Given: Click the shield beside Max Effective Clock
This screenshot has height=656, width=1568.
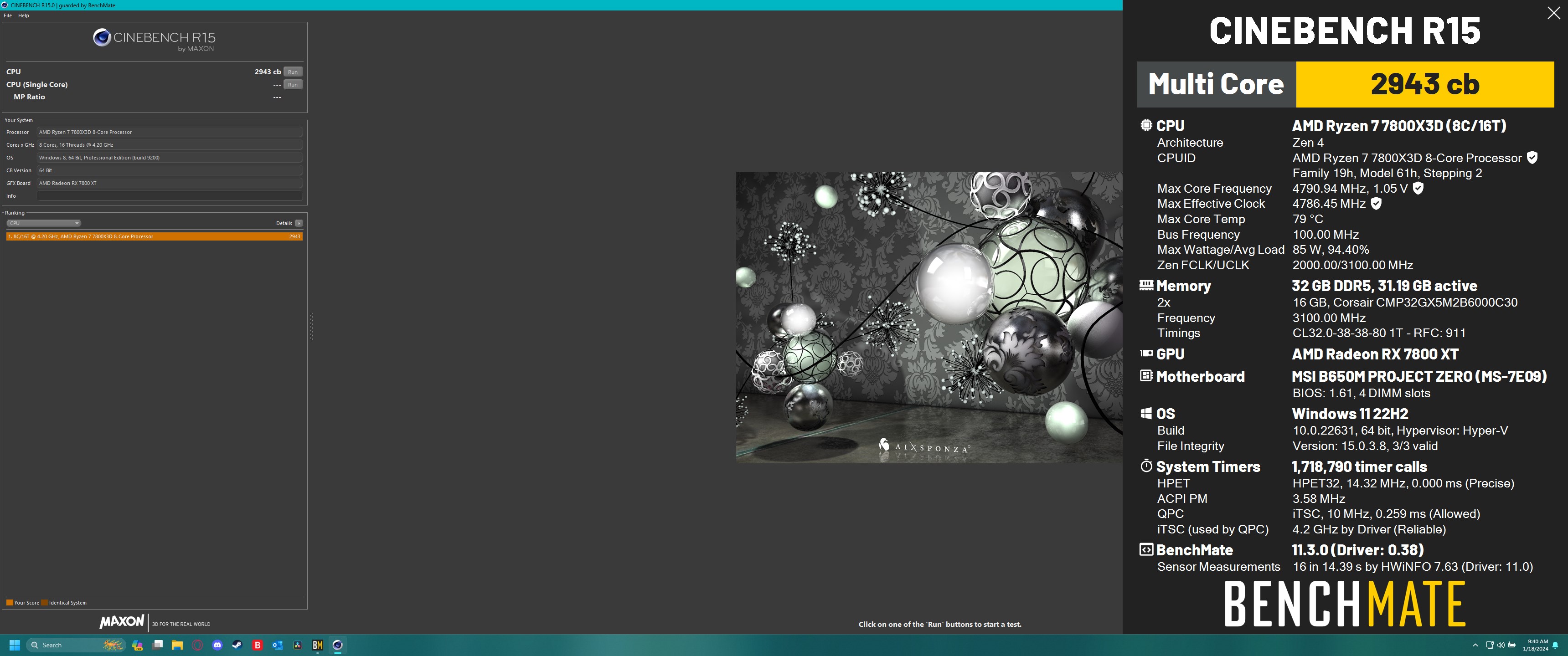Looking at the screenshot, I should click(x=1376, y=203).
